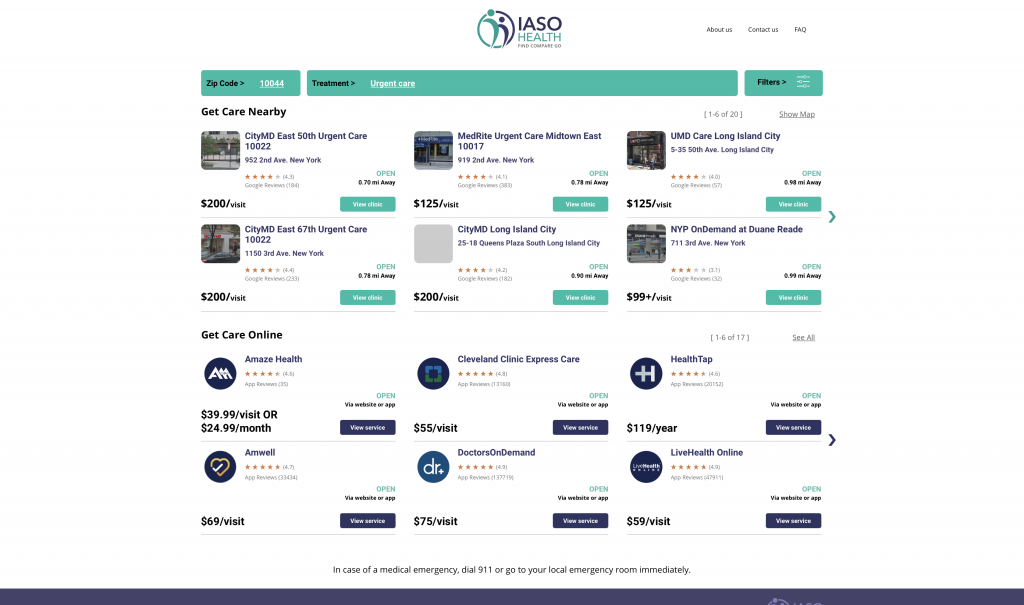This screenshot has height=605, width=1024.
Task: Show the map of nearby clinics
Action: 797,114
